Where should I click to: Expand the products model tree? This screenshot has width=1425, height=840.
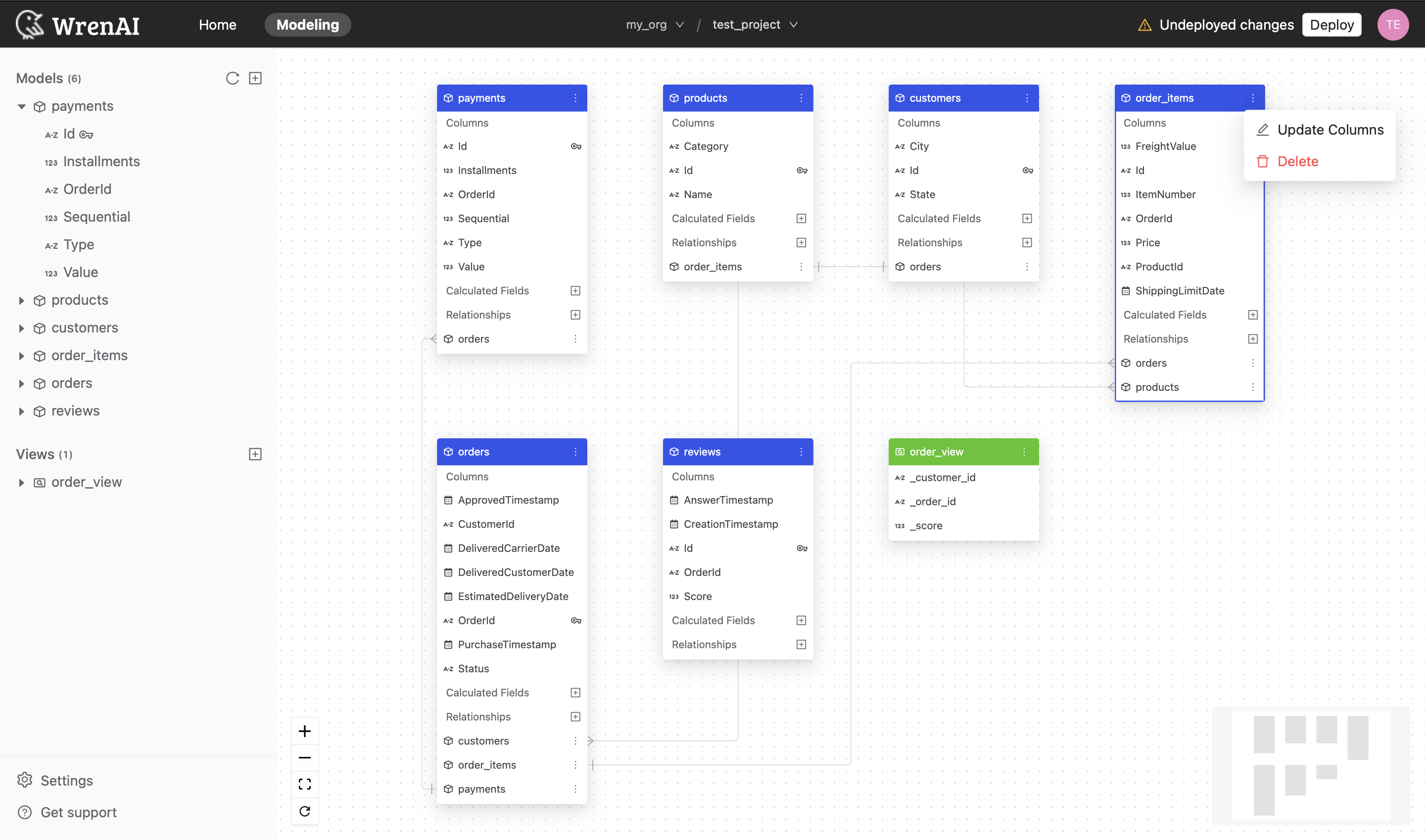click(x=21, y=300)
